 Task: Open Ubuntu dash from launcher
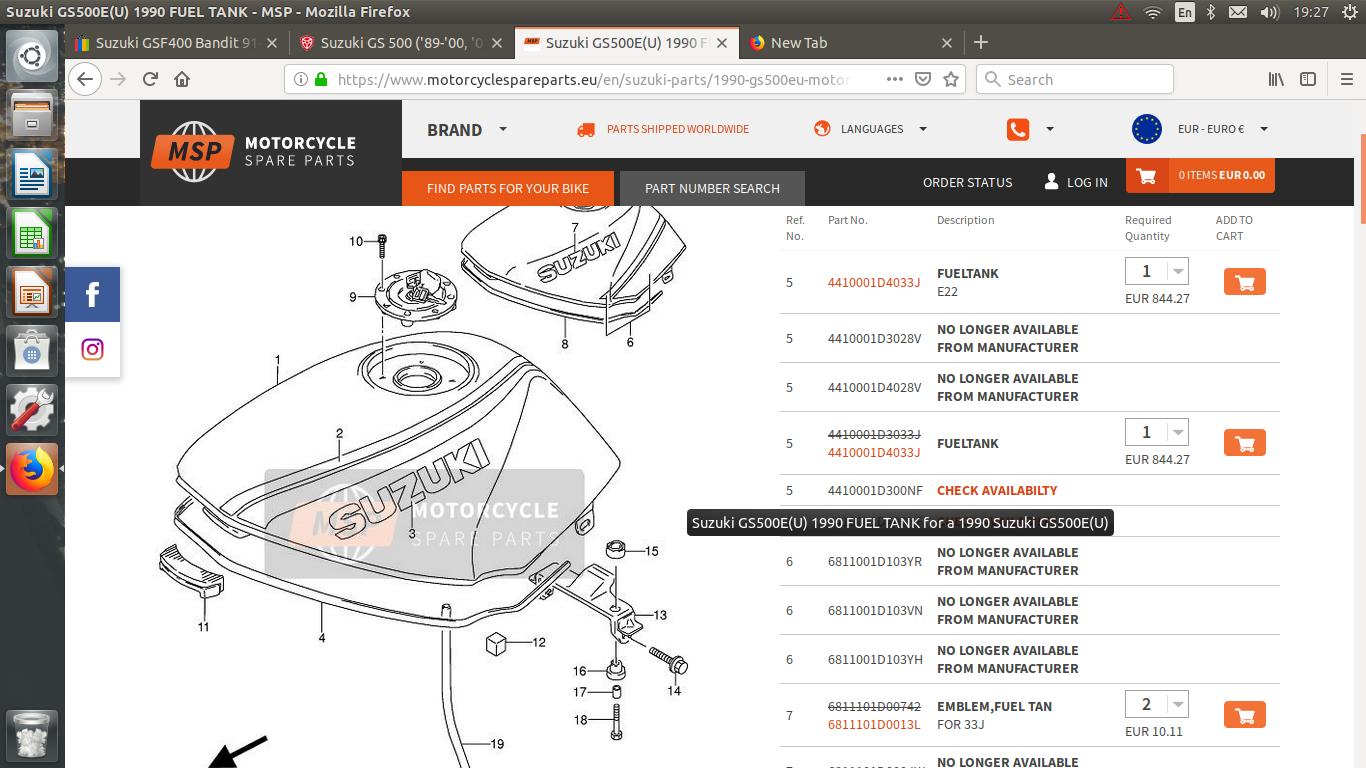tap(32, 55)
